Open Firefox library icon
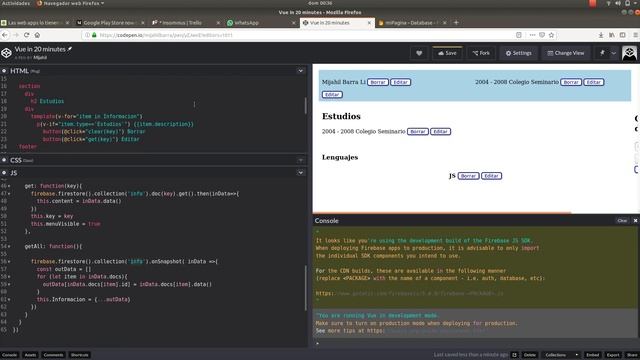Screen dimensions: 640x360 [612, 35]
